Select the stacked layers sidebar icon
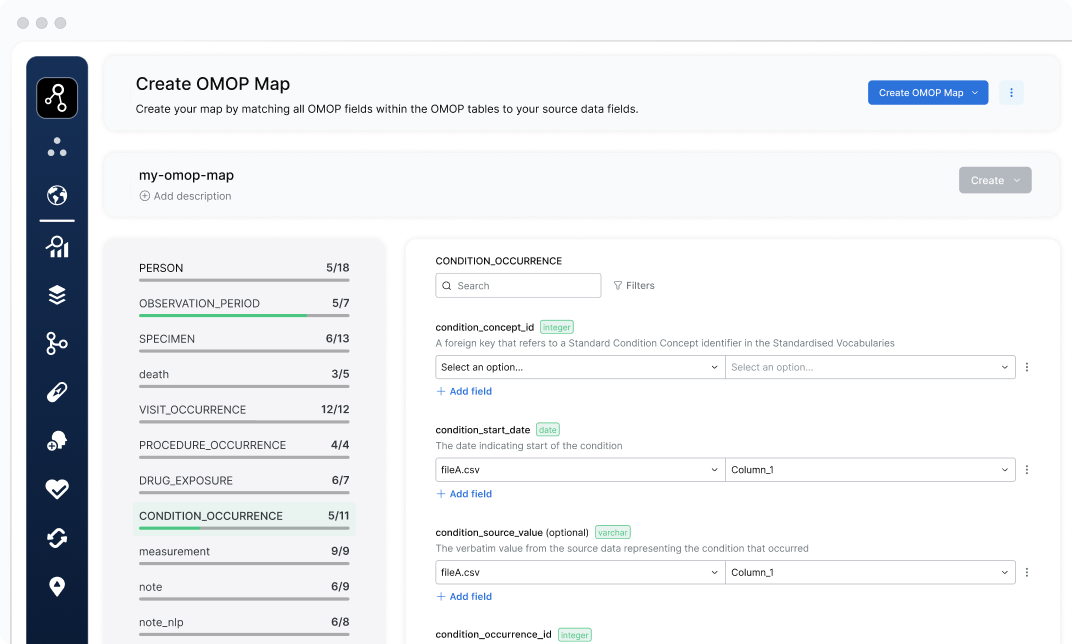The image size is (1072, 644). click(57, 295)
